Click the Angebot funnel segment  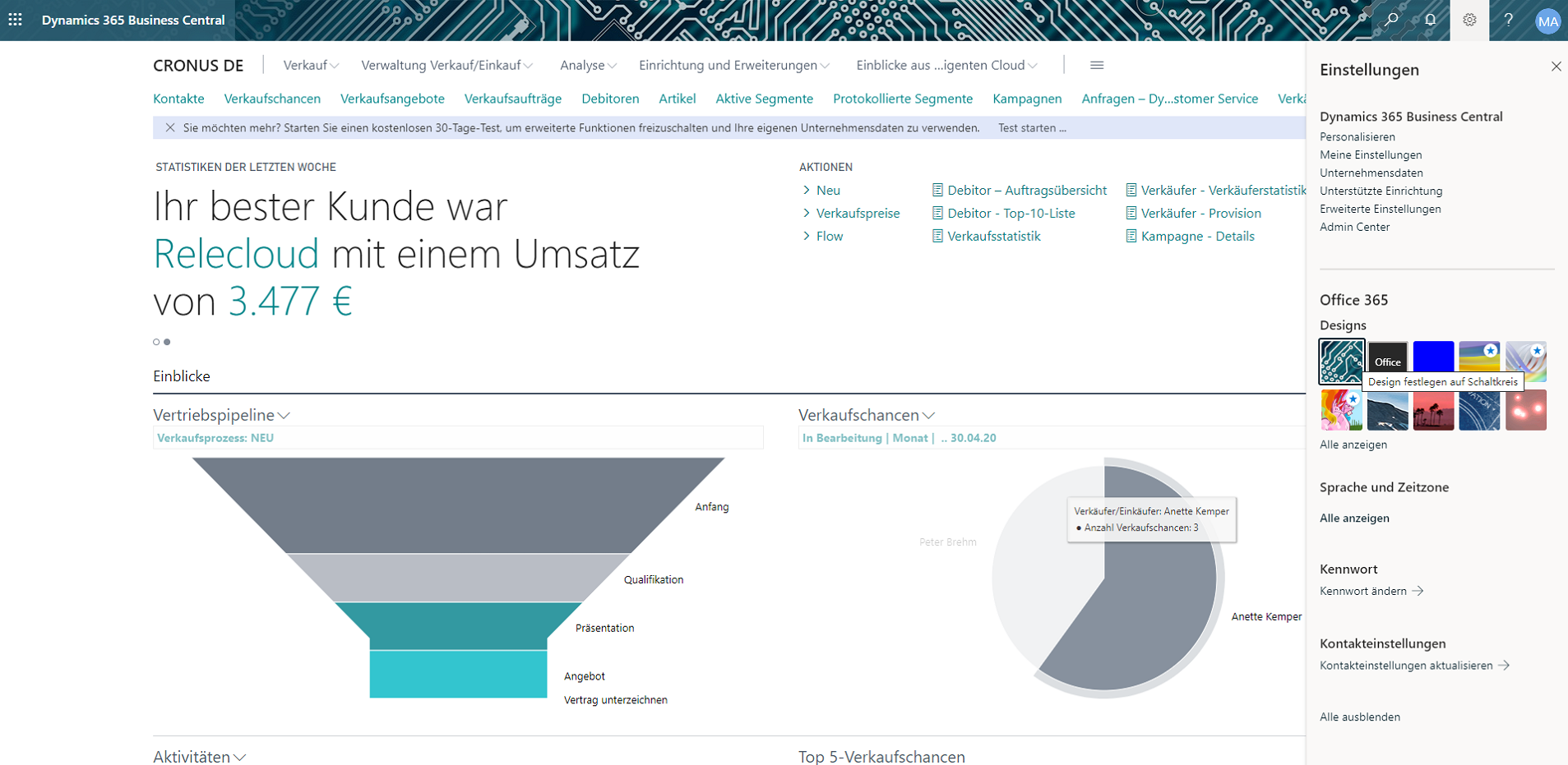click(x=458, y=675)
